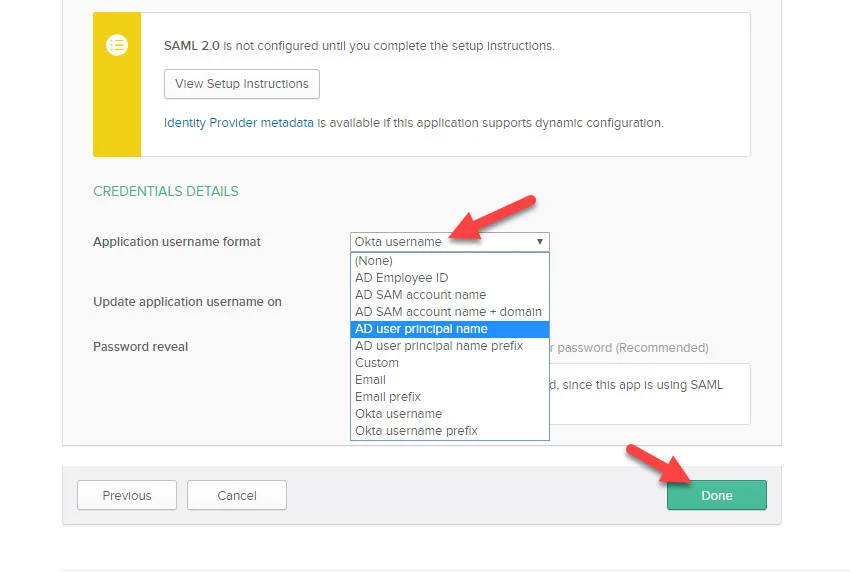Open the Identity Provider metadata link

pos(239,123)
